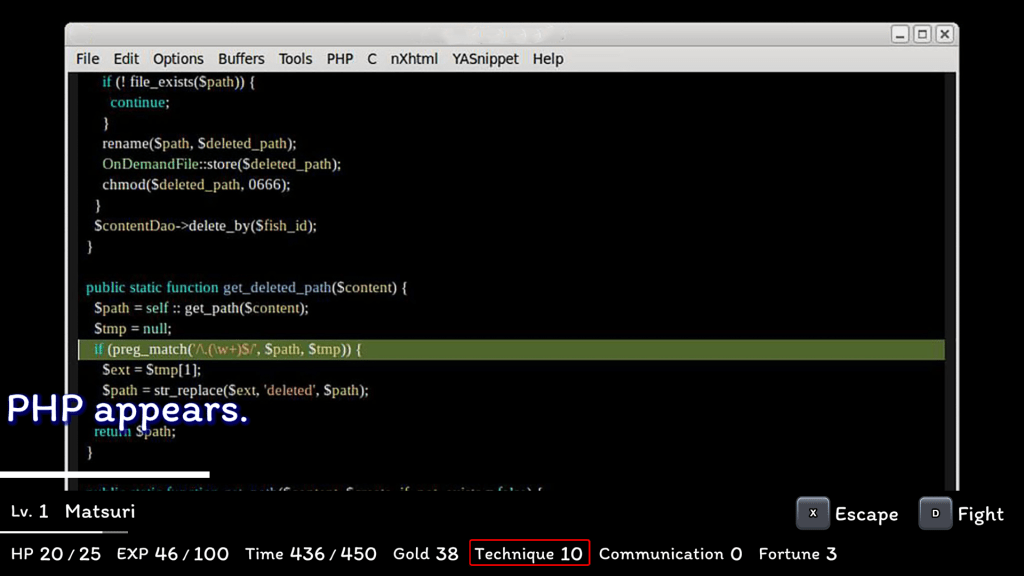Close the code editor window
The image size is (1024, 576).
pyautogui.click(x=944, y=34)
